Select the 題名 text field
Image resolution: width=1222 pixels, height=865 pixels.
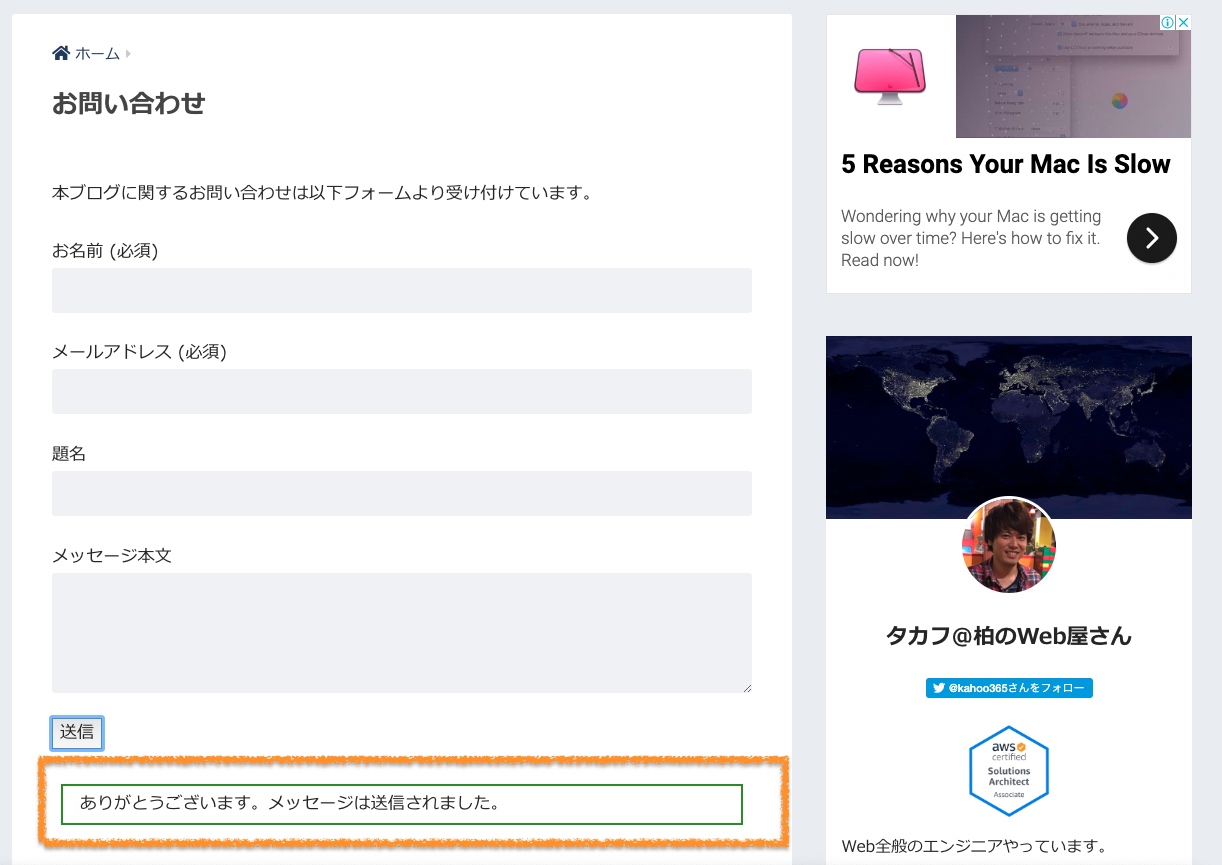coord(401,493)
